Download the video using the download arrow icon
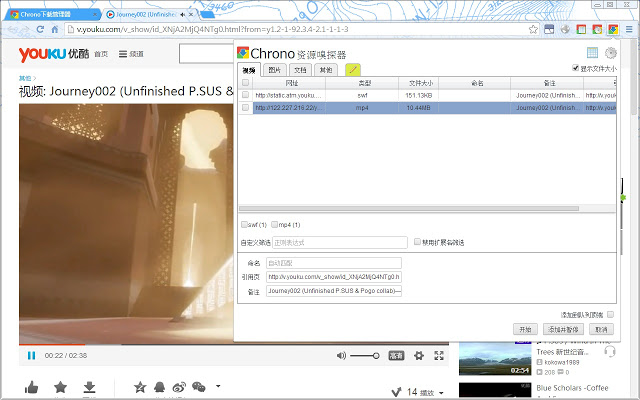Screen dimensions: 640x400 point(89,387)
